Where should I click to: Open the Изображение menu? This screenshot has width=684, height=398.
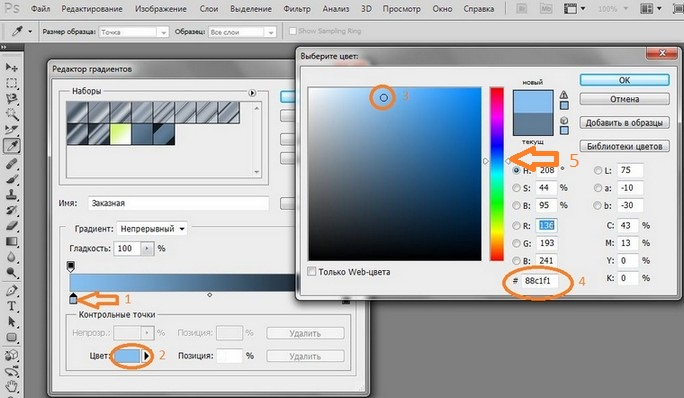click(161, 9)
